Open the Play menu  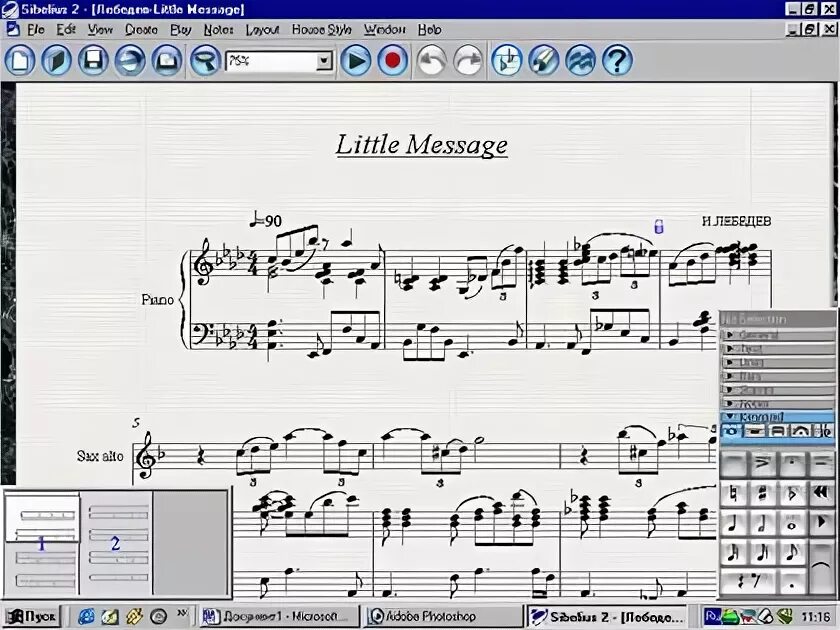[x=181, y=29]
